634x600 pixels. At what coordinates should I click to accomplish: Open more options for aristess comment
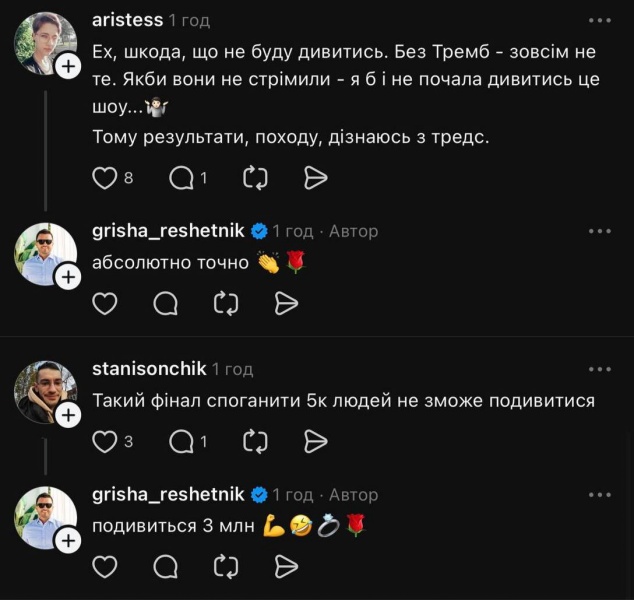(x=599, y=20)
